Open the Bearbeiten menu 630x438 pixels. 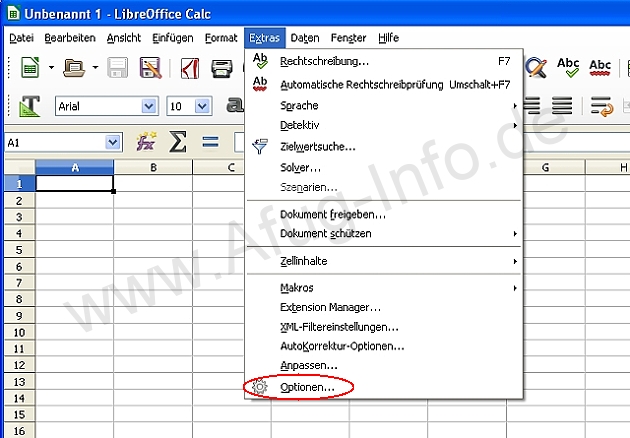point(70,38)
